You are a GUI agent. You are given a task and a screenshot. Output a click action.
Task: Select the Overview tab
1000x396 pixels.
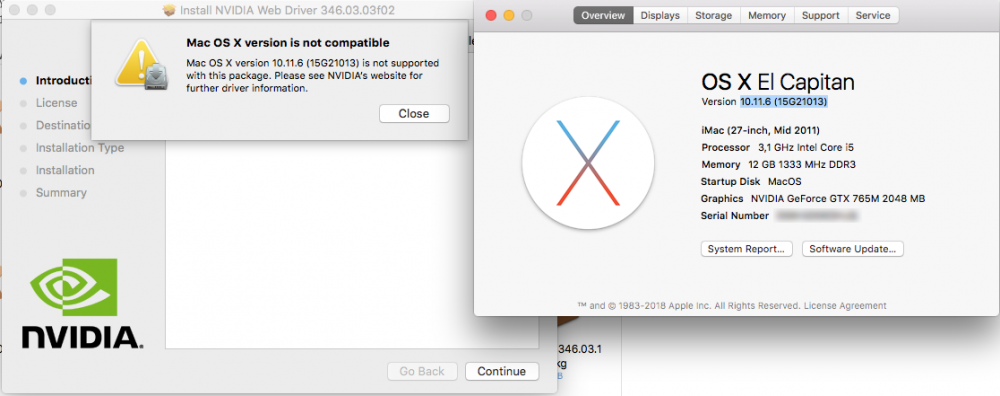603,15
